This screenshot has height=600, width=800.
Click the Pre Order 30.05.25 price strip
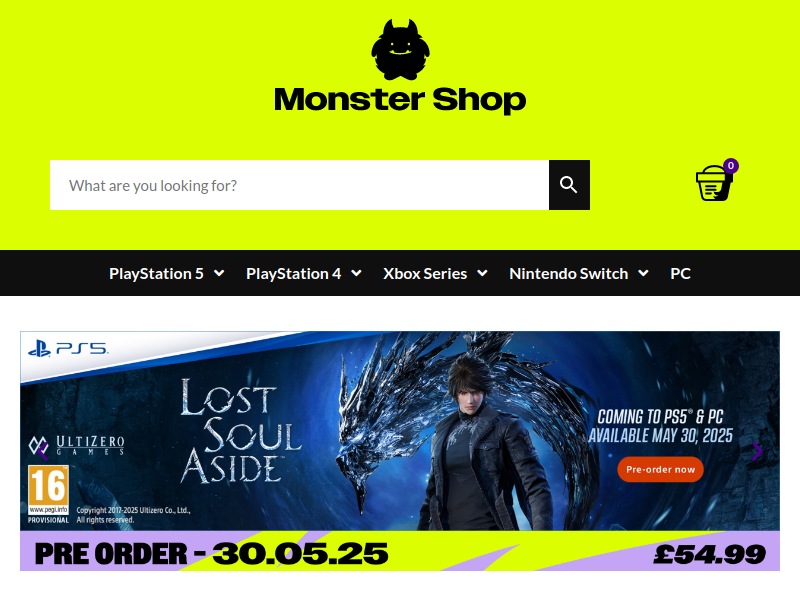point(400,551)
